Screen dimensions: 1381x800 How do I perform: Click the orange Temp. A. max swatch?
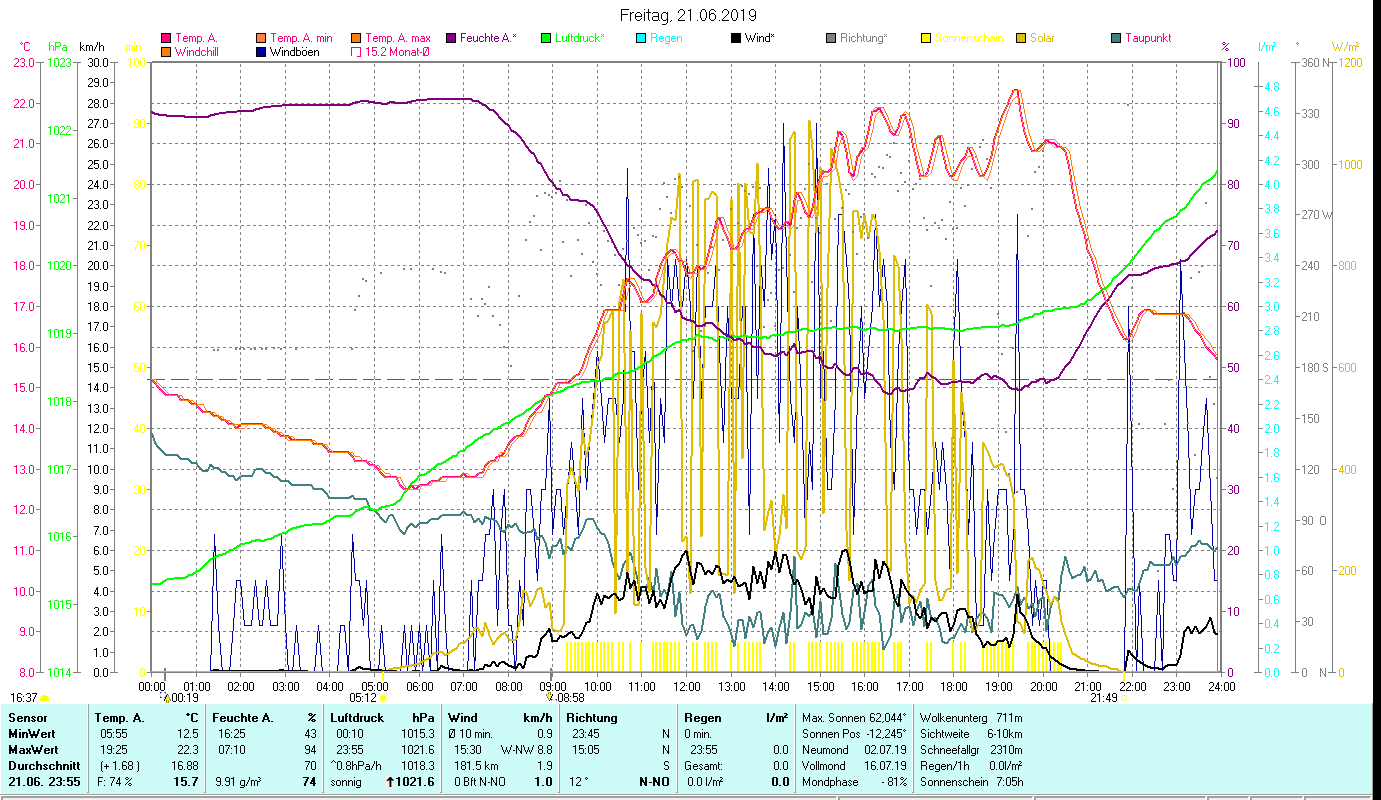tap(357, 38)
